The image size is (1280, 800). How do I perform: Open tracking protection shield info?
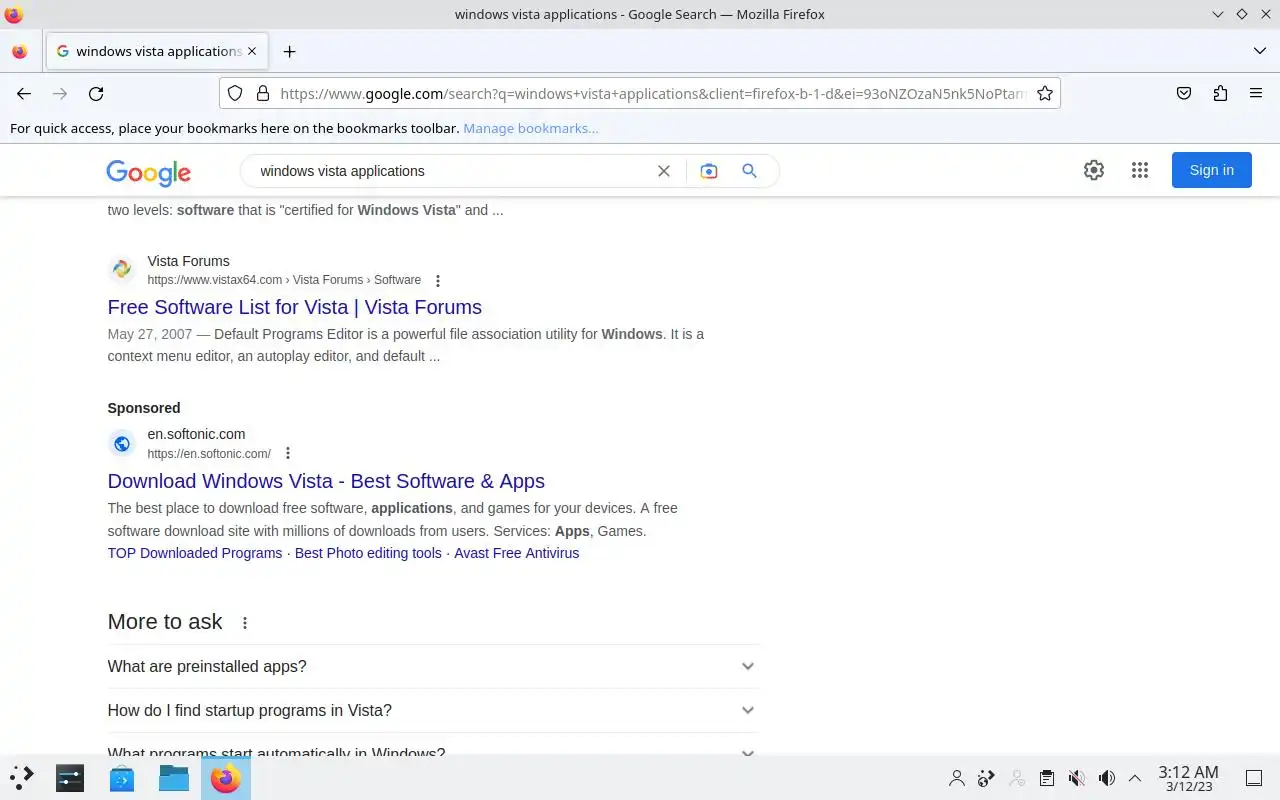235,93
